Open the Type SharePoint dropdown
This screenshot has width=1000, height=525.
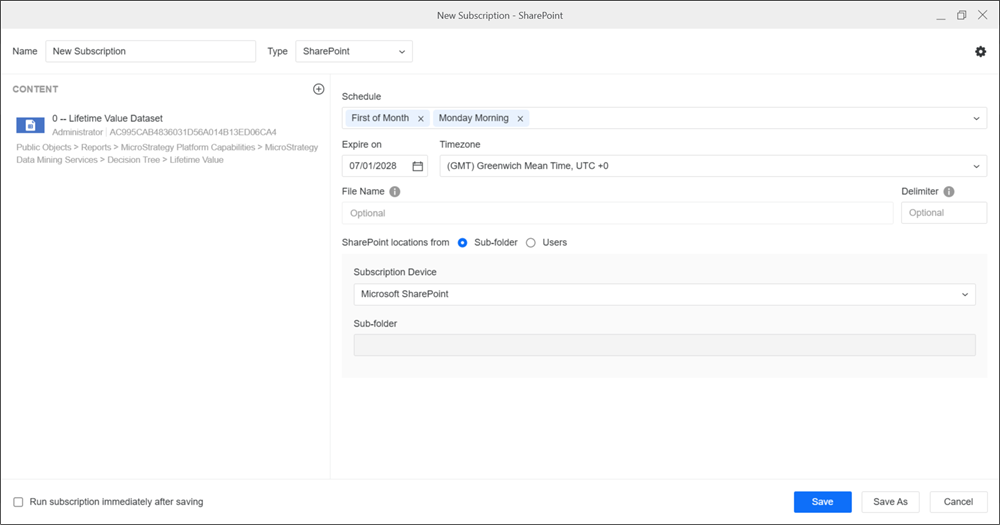coord(354,51)
